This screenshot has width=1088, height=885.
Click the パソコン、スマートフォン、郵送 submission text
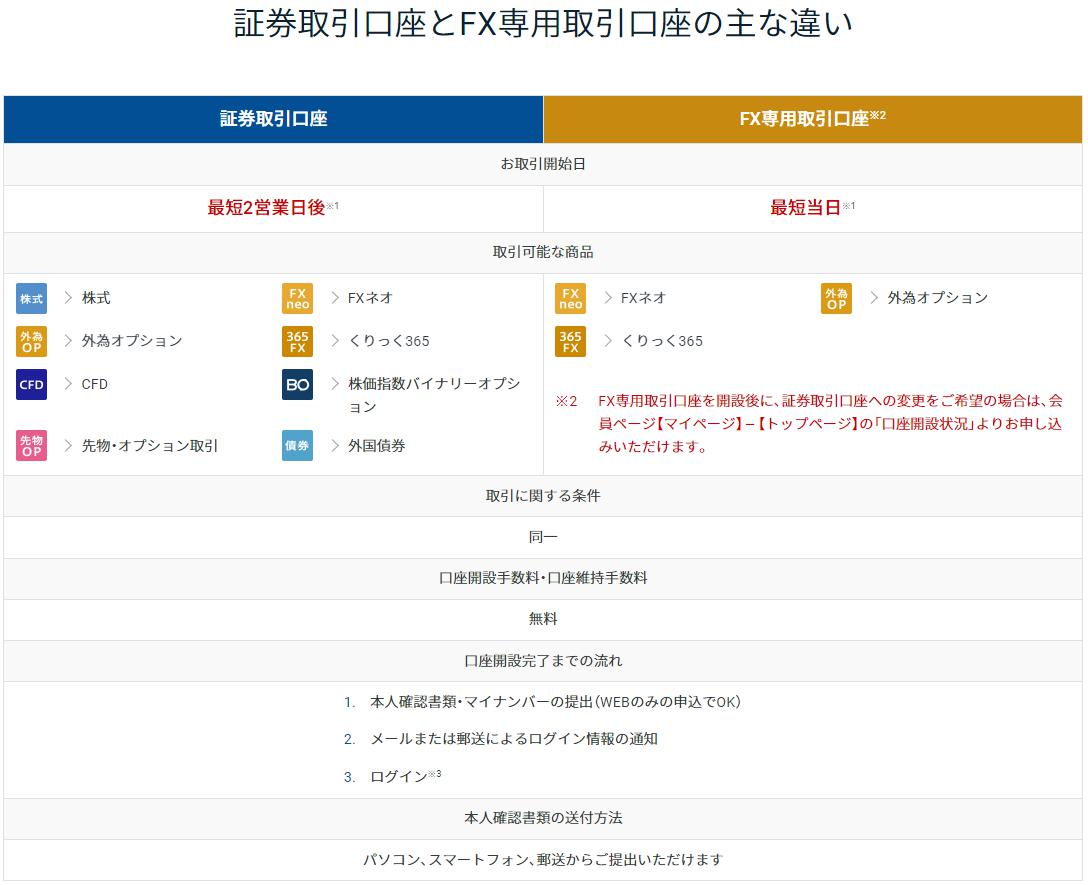click(543, 860)
